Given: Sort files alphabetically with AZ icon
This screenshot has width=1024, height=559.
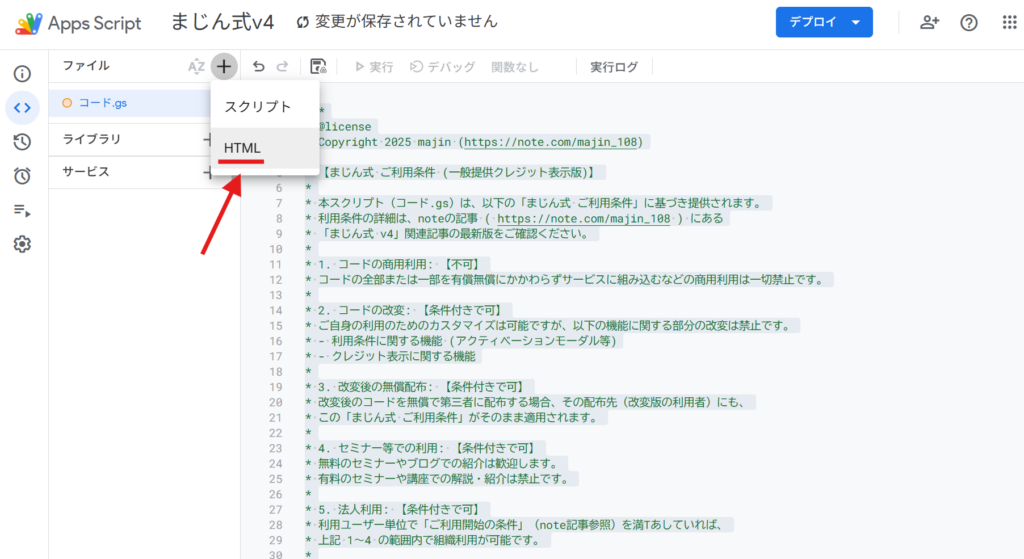Looking at the screenshot, I should pos(196,67).
